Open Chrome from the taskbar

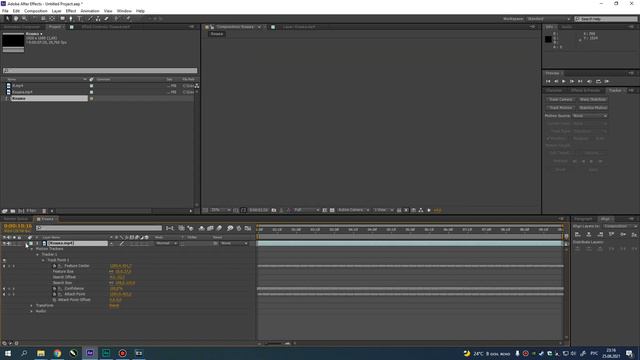57,353
